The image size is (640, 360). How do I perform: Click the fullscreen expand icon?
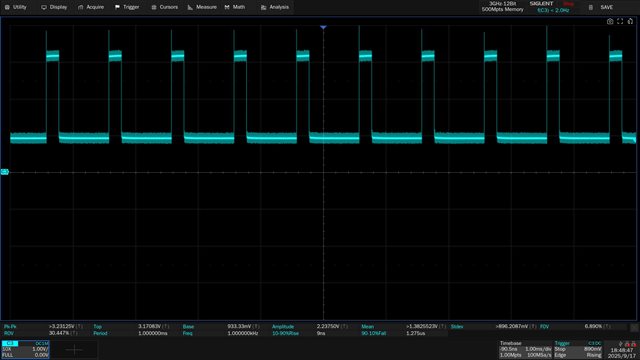(x=620, y=22)
